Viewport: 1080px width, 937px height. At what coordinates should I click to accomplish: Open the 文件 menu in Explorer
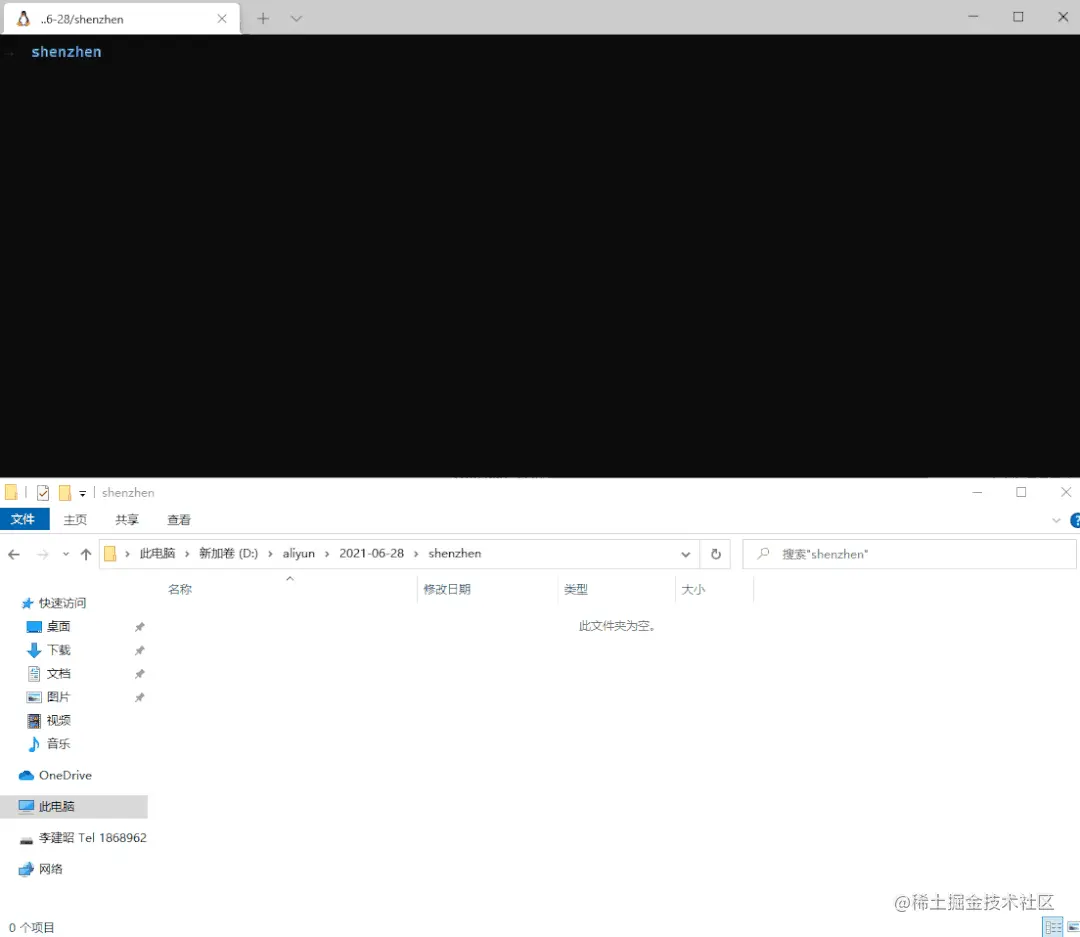(24, 519)
